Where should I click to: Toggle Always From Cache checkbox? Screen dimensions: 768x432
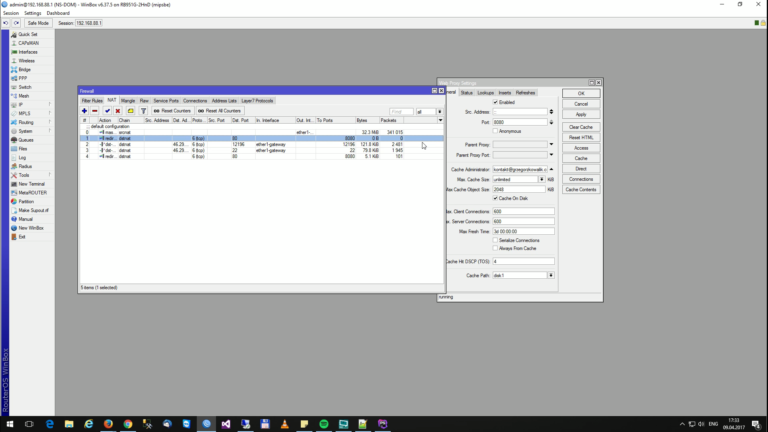tap(495, 248)
